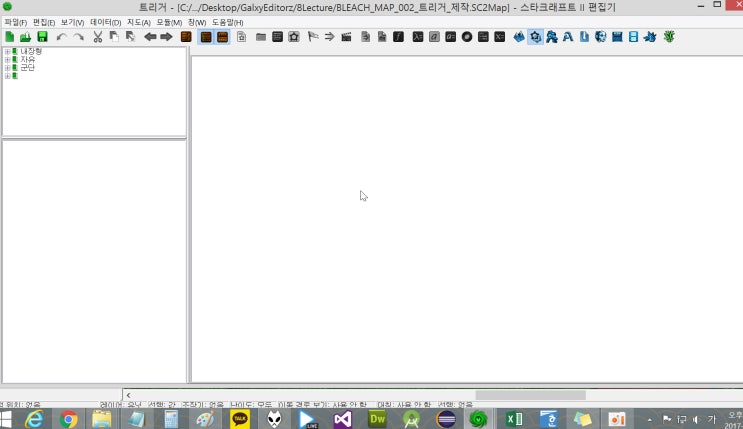Click the blue clapperboard module icon
This screenshot has height=429, width=743.
[x=617, y=37]
